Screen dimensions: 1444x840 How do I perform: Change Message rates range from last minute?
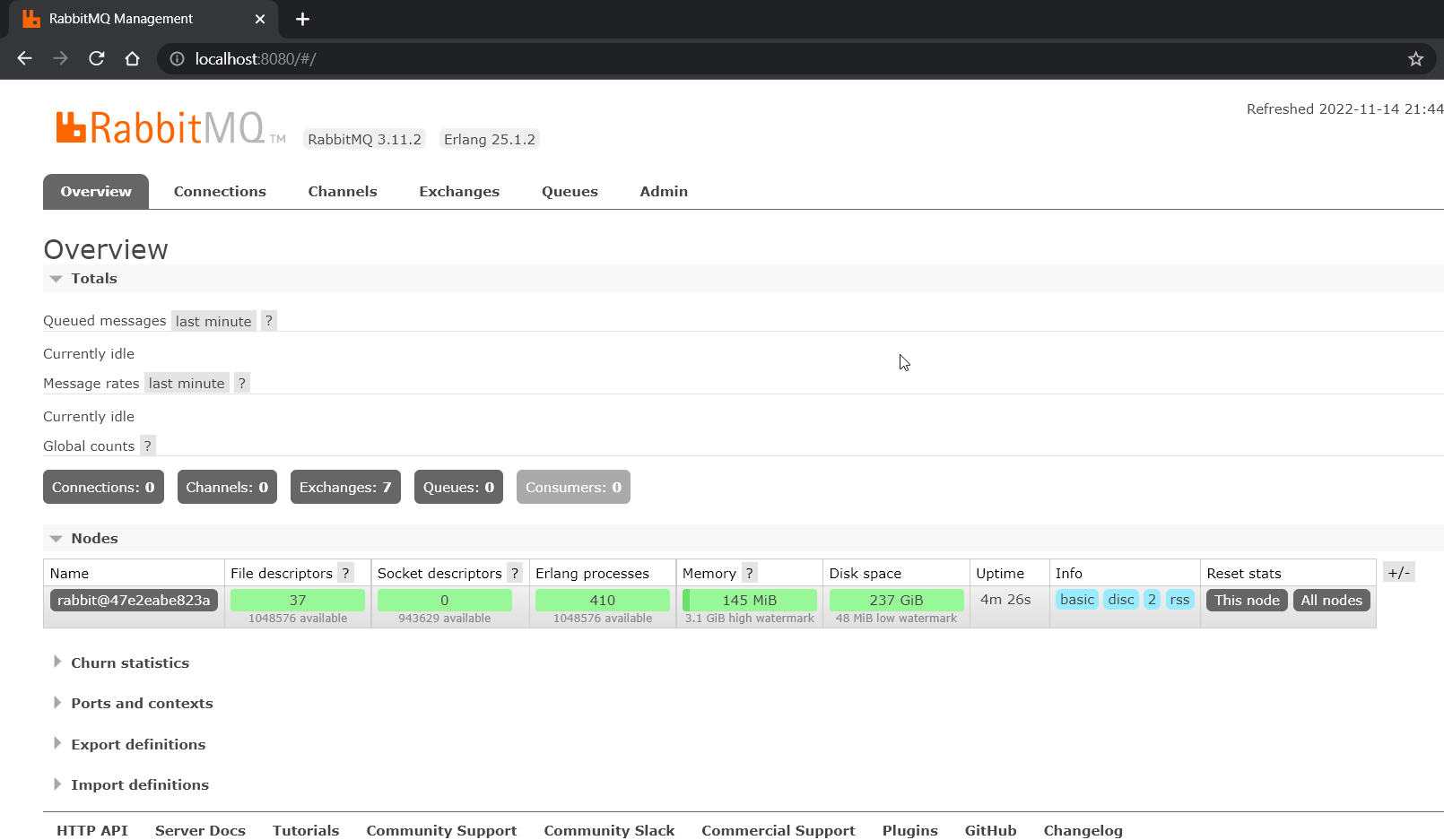[x=187, y=383]
